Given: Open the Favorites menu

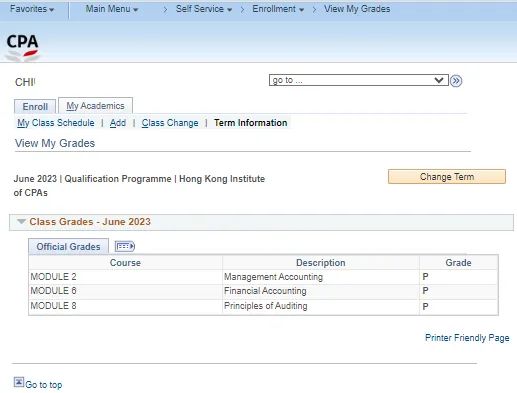Looking at the screenshot, I should 32,9.
